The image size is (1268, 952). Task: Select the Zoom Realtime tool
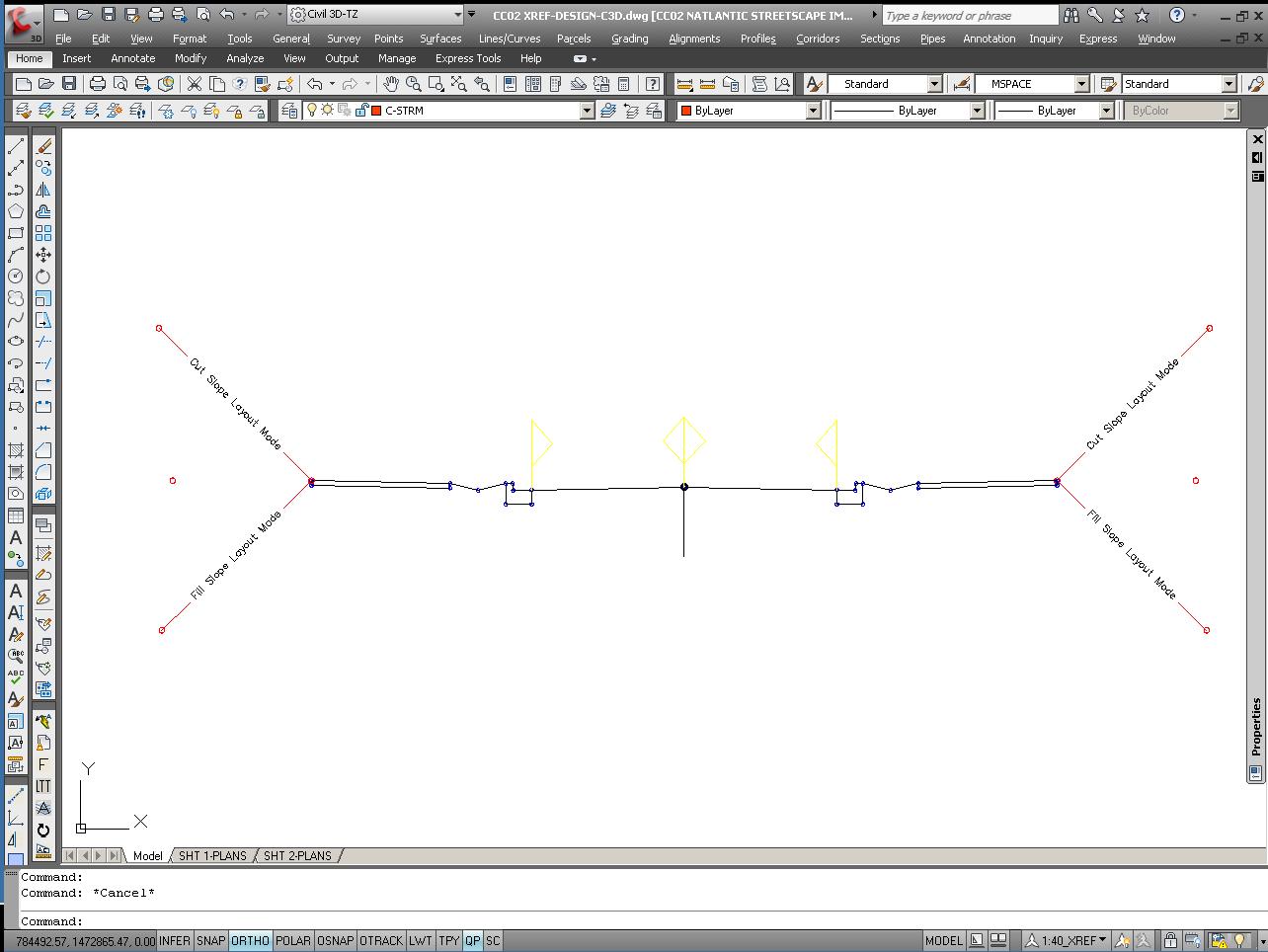click(x=413, y=83)
